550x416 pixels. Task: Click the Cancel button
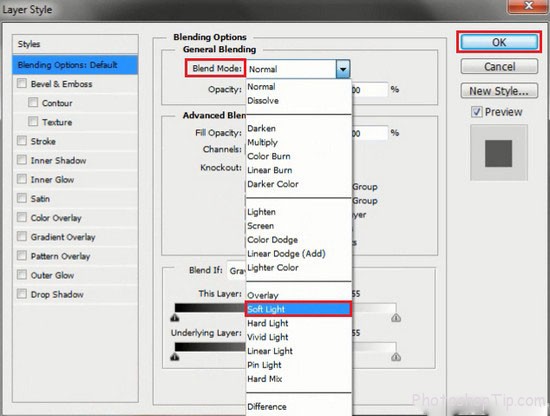tap(499, 66)
